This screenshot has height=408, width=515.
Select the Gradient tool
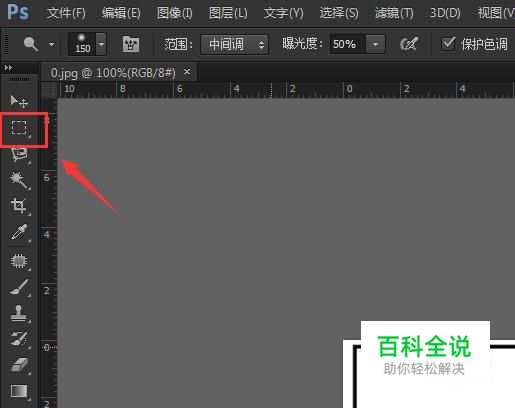tap(19, 391)
